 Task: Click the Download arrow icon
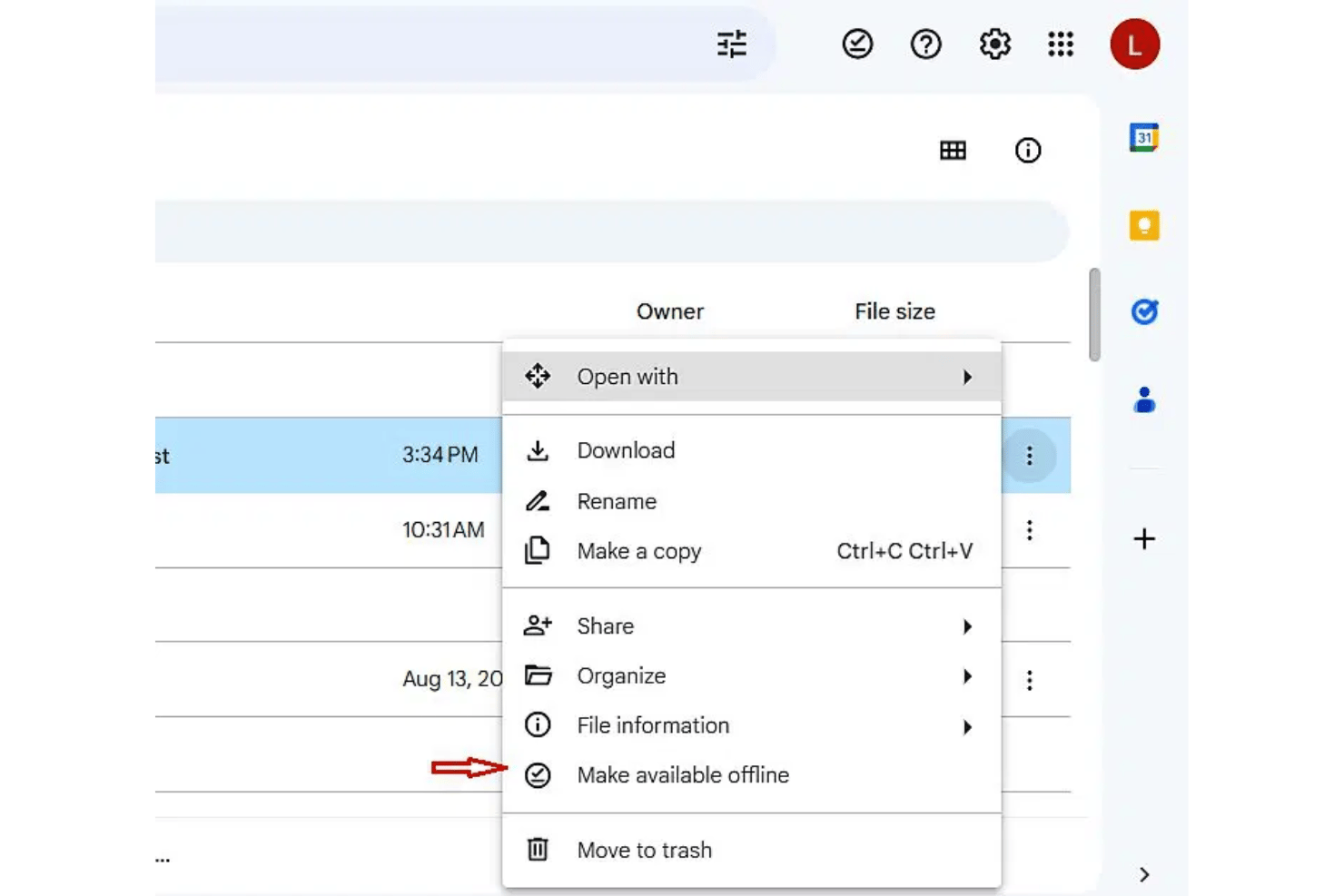point(538,450)
